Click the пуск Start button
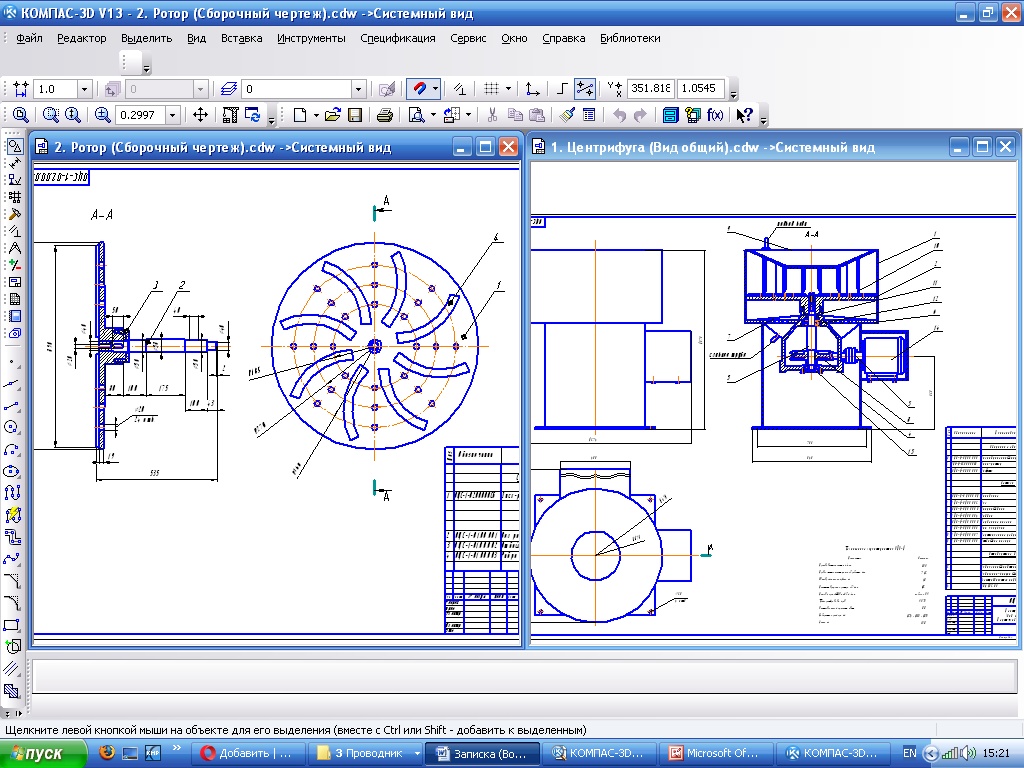Viewport: 1024px width, 768px height. click(43, 754)
